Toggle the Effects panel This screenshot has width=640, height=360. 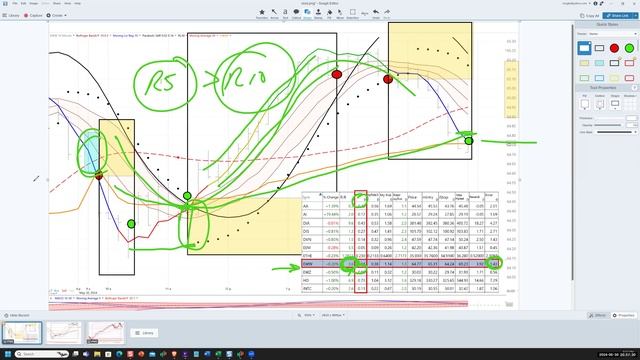click(x=597, y=315)
